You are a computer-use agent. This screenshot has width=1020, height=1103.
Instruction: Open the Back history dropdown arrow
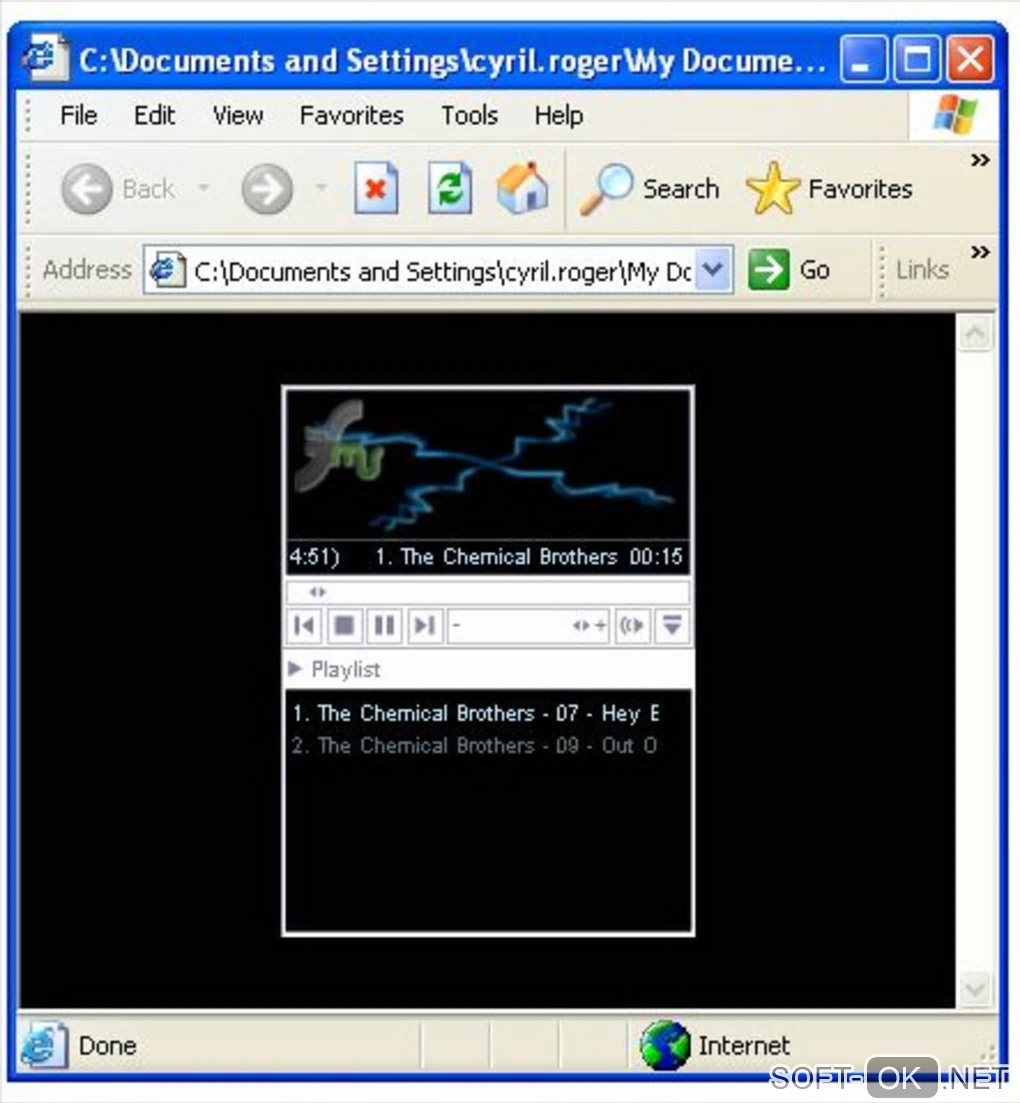point(204,188)
